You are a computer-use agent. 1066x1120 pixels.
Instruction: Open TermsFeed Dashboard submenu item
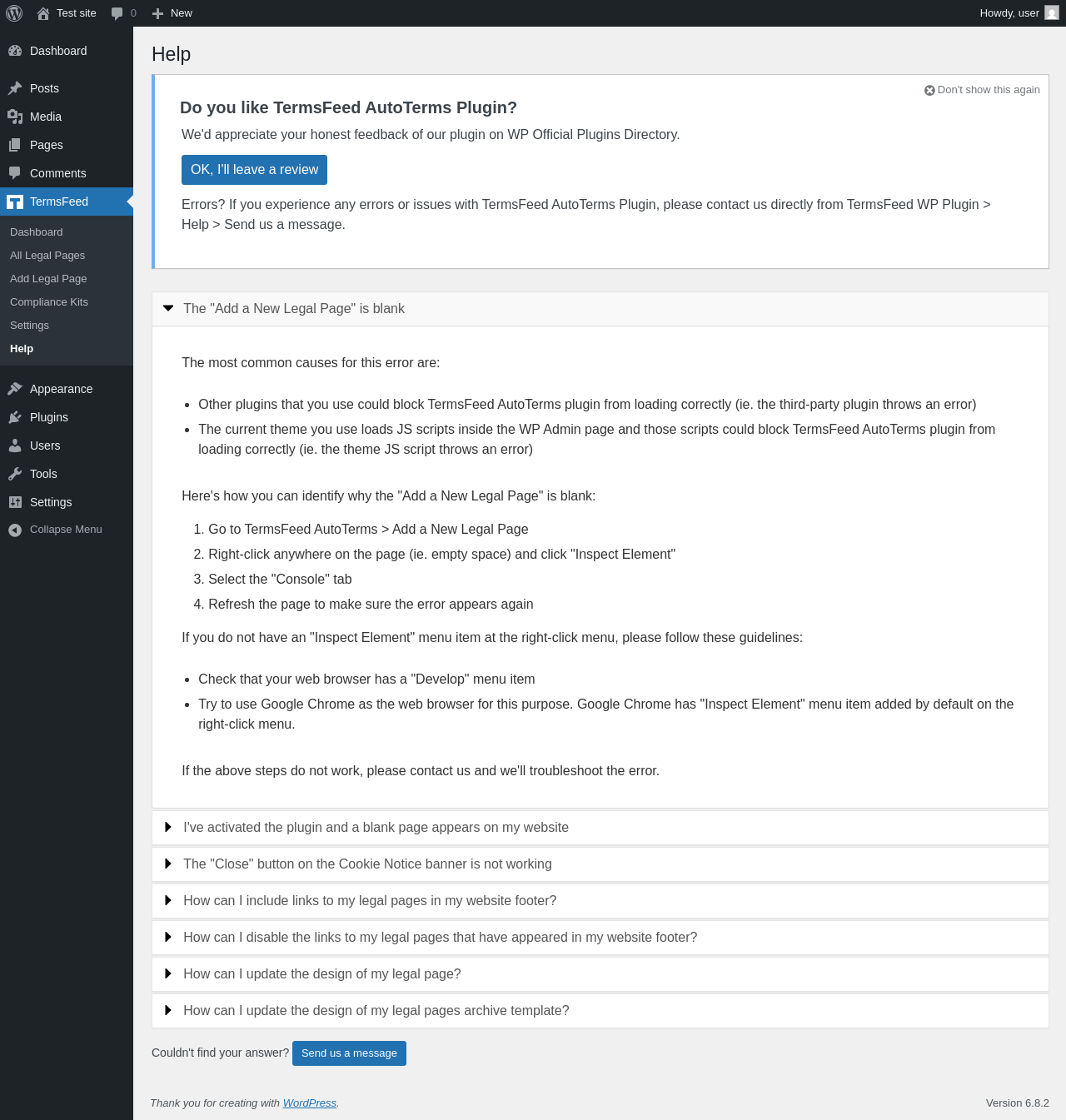click(67, 232)
